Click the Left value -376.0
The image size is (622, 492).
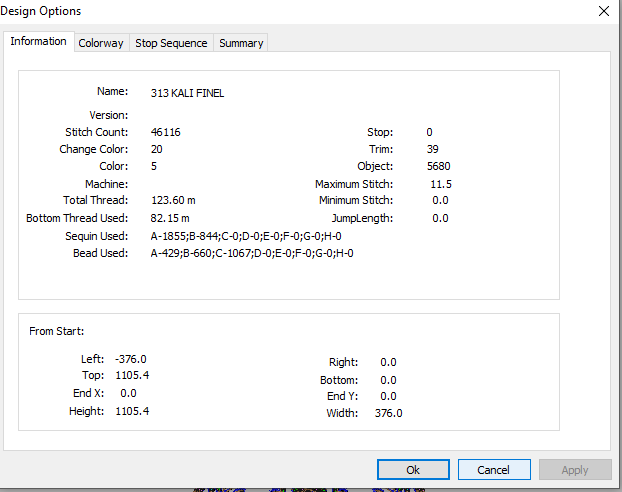point(131,359)
